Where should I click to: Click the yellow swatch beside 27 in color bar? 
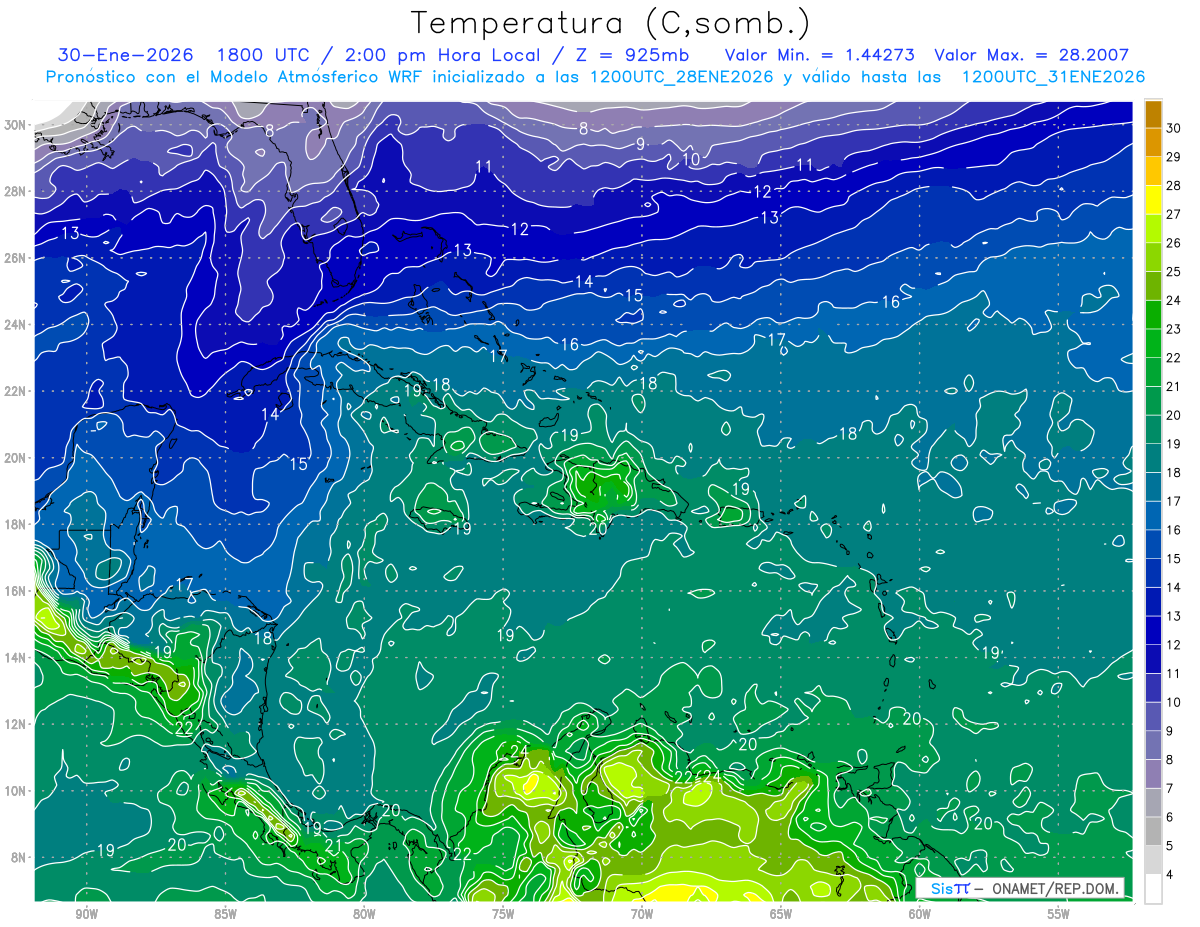[1153, 200]
